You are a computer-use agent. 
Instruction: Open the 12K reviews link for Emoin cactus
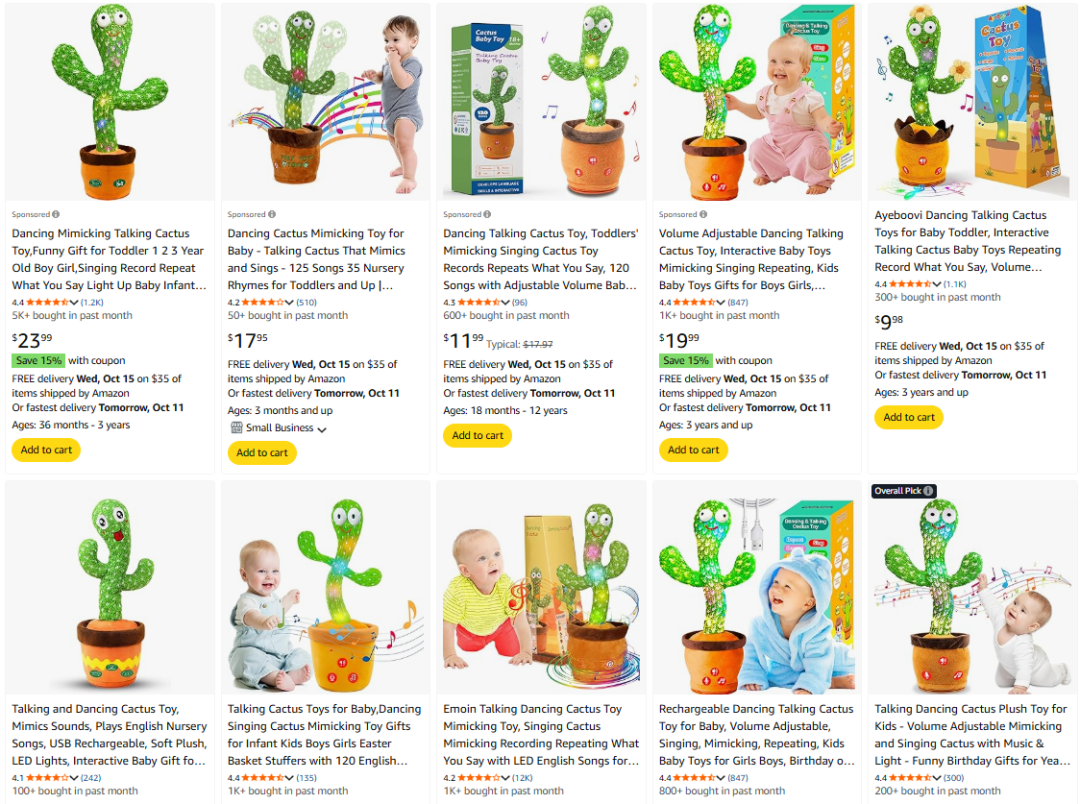tap(522, 778)
